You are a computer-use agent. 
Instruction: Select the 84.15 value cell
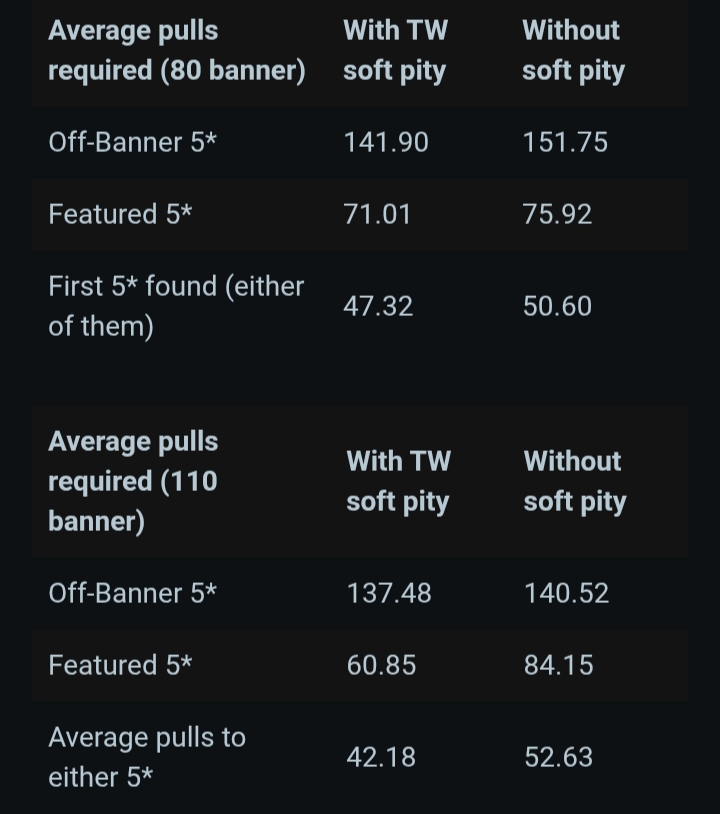(558, 665)
